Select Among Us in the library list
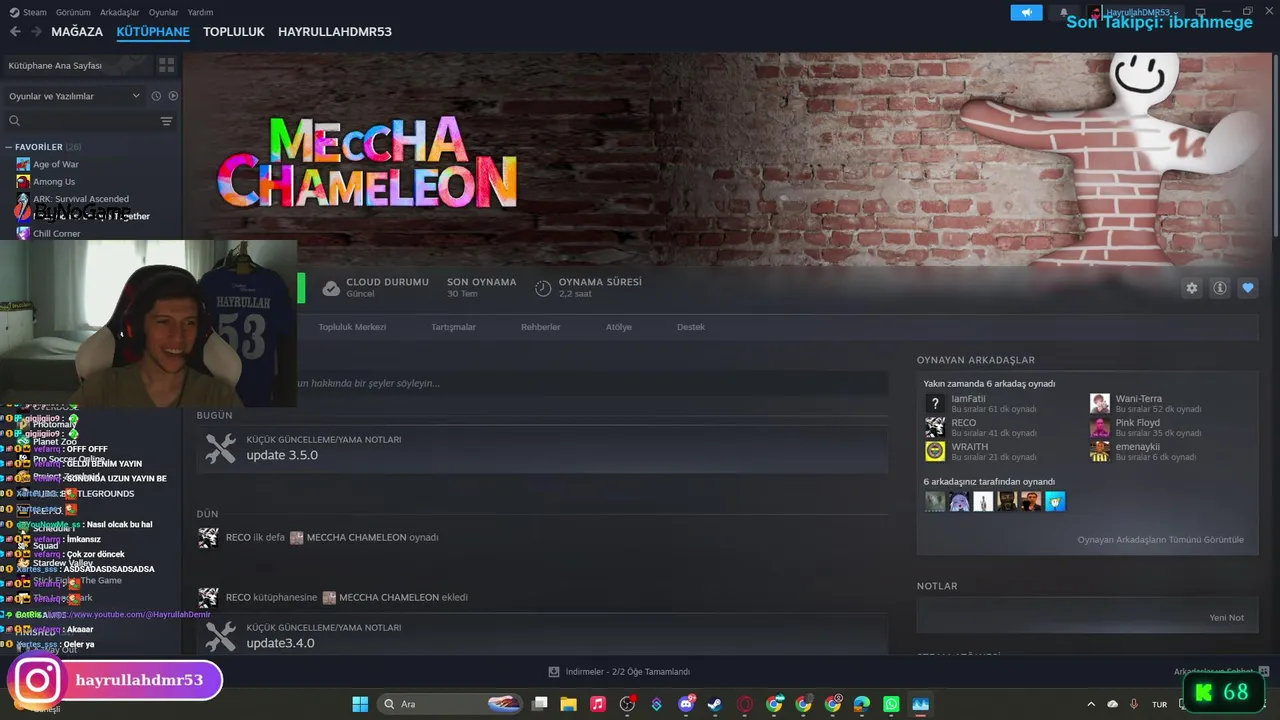This screenshot has height=720, width=1280. 54,182
